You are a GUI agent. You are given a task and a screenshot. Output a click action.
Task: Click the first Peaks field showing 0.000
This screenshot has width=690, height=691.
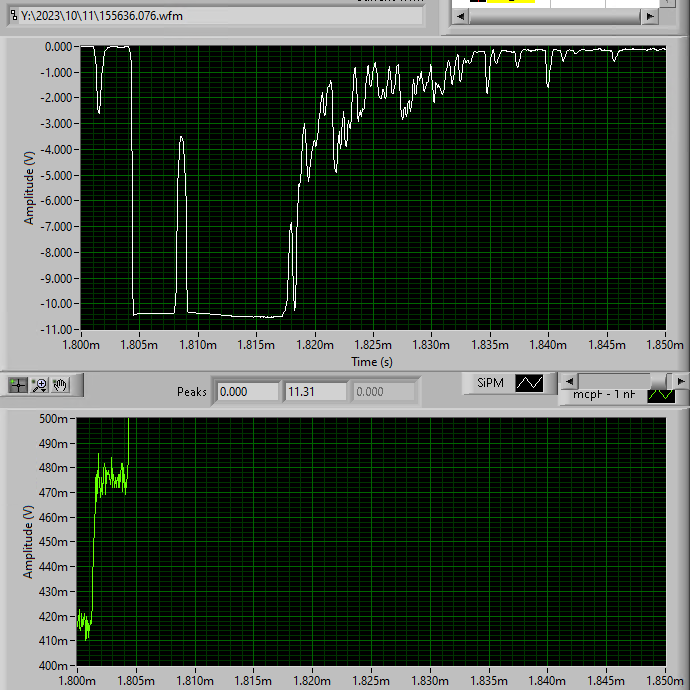tap(248, 392)
